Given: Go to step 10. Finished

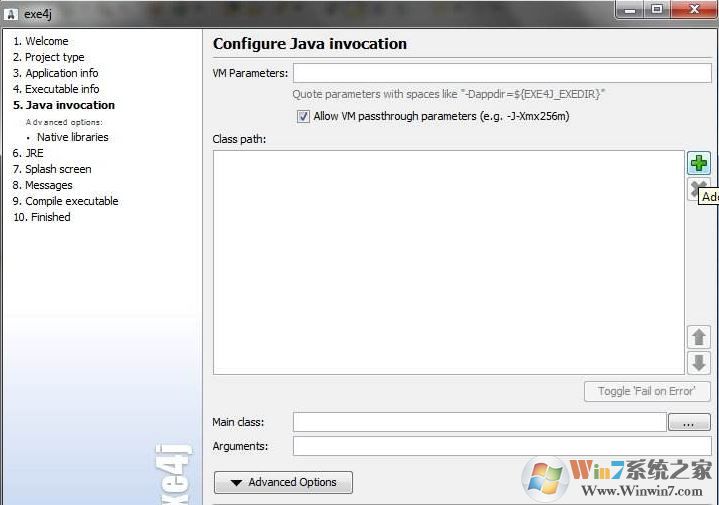Looking at the screenshot, I should (x=42, y=217).
